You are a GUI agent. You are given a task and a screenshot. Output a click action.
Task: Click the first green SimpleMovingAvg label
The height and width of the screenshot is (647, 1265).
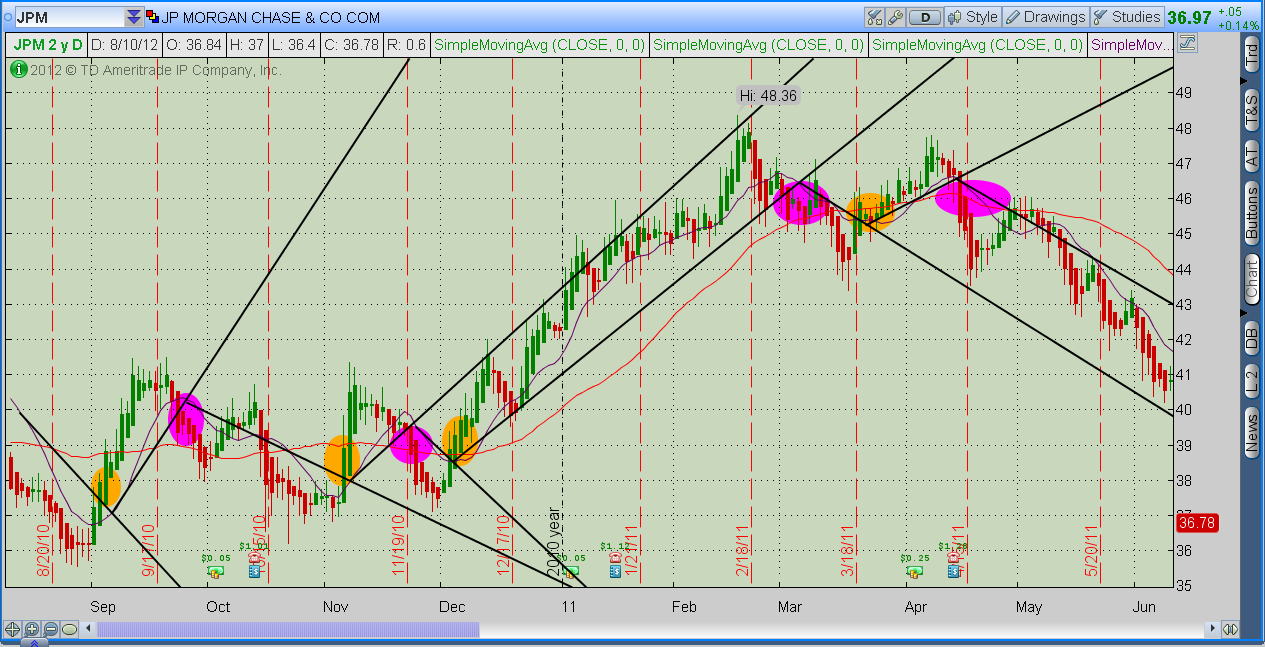point(538,45)
